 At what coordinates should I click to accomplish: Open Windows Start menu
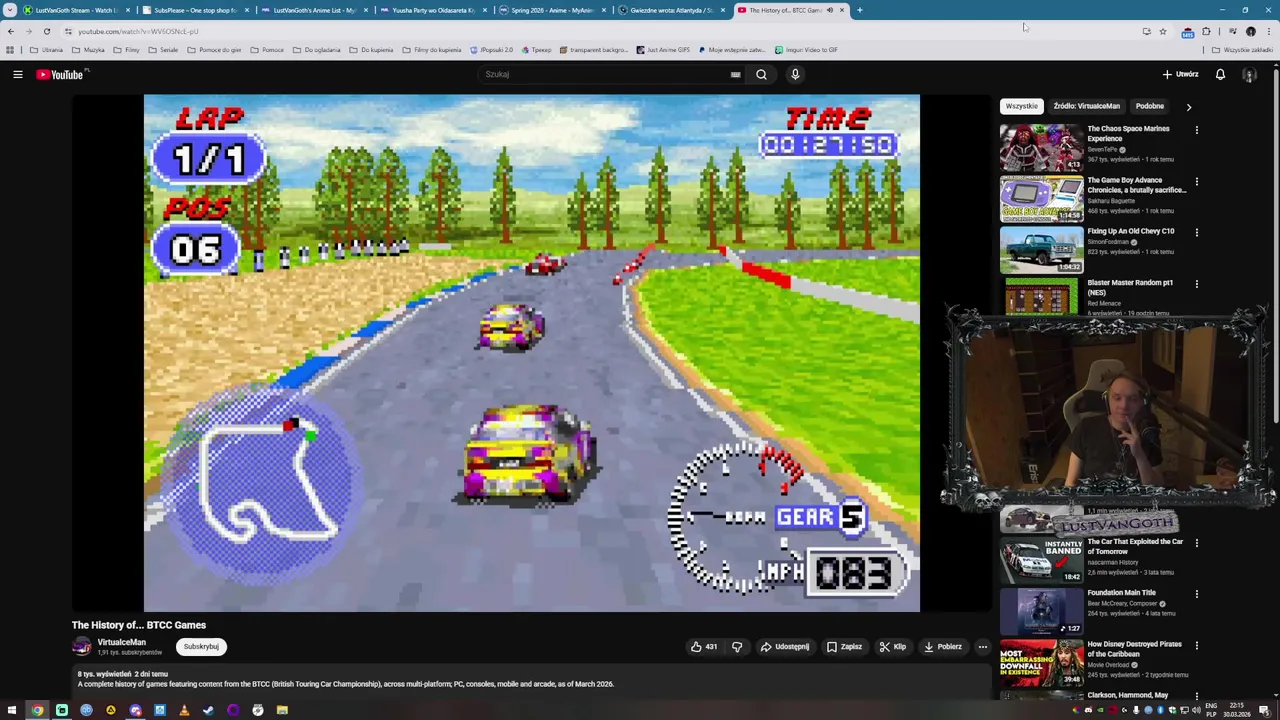[x=12, y=710]
